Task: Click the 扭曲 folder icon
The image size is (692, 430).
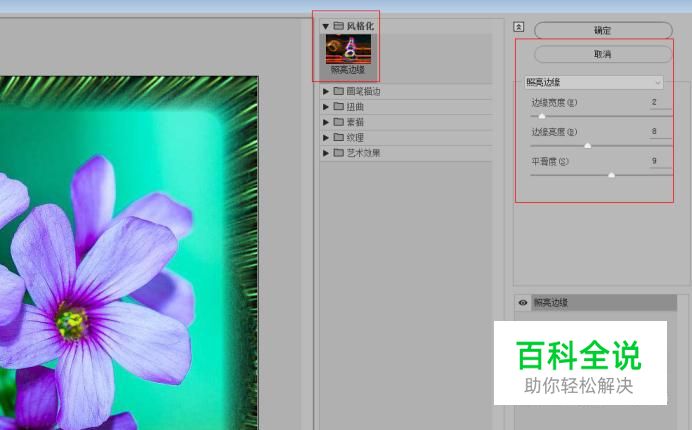Action: pyautogui.click(x=338, y=106)
